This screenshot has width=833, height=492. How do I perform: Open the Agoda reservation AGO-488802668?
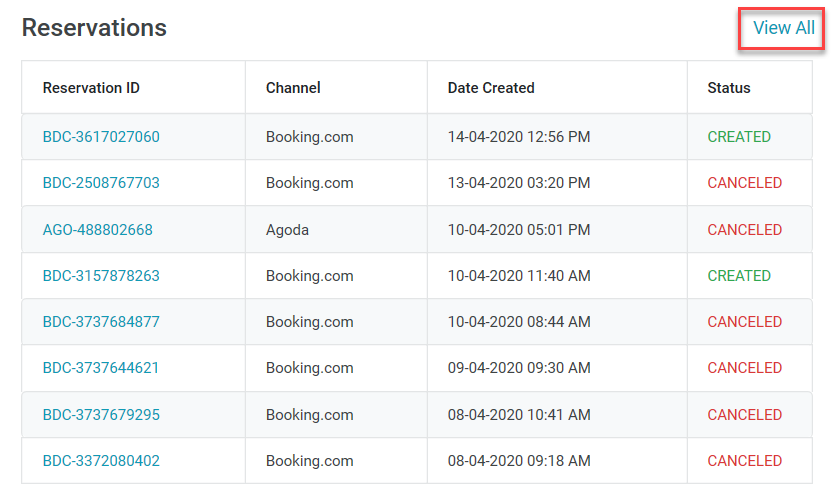click(97, 230)
